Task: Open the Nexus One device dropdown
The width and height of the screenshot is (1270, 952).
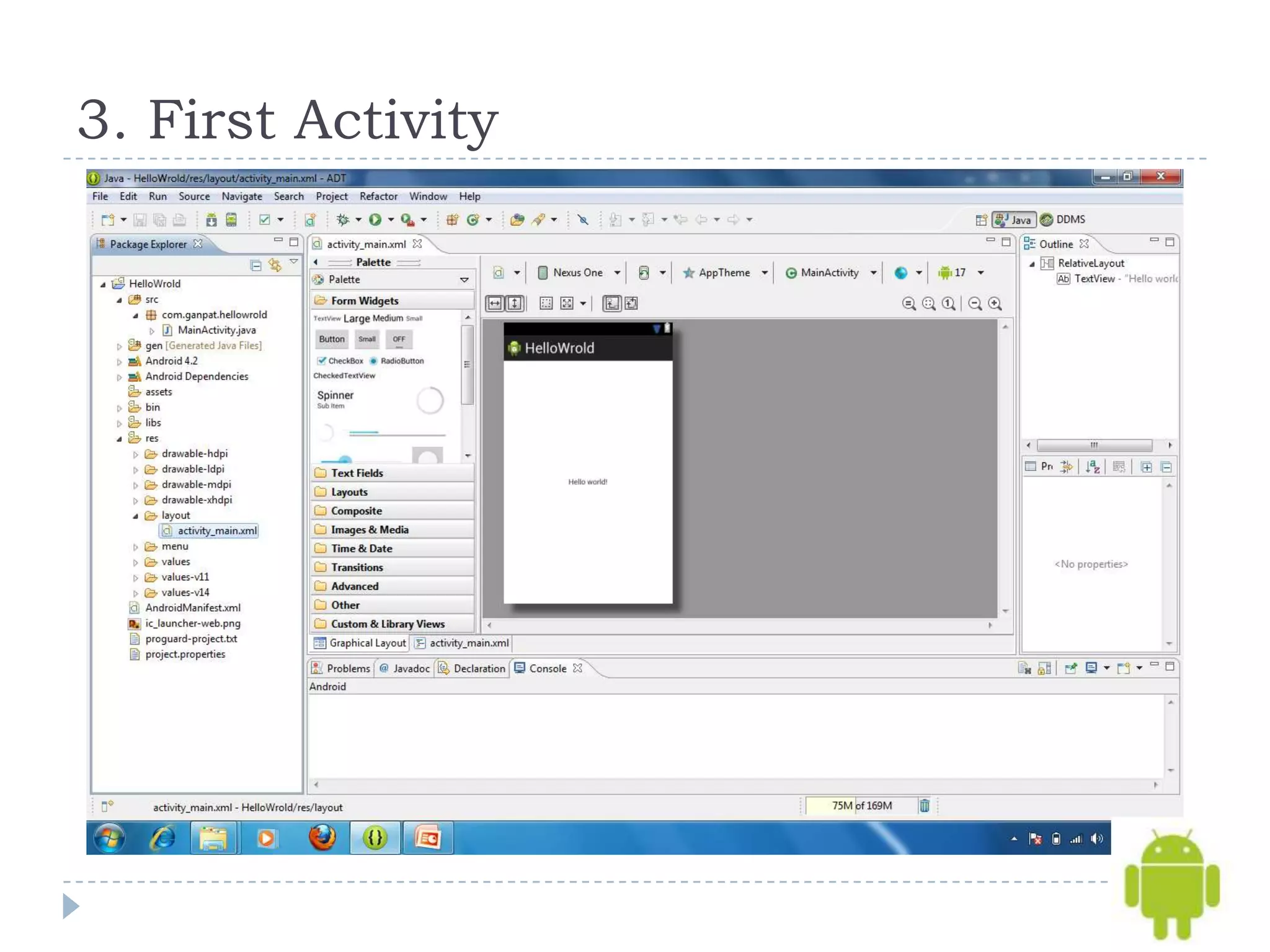Action: 579,273
